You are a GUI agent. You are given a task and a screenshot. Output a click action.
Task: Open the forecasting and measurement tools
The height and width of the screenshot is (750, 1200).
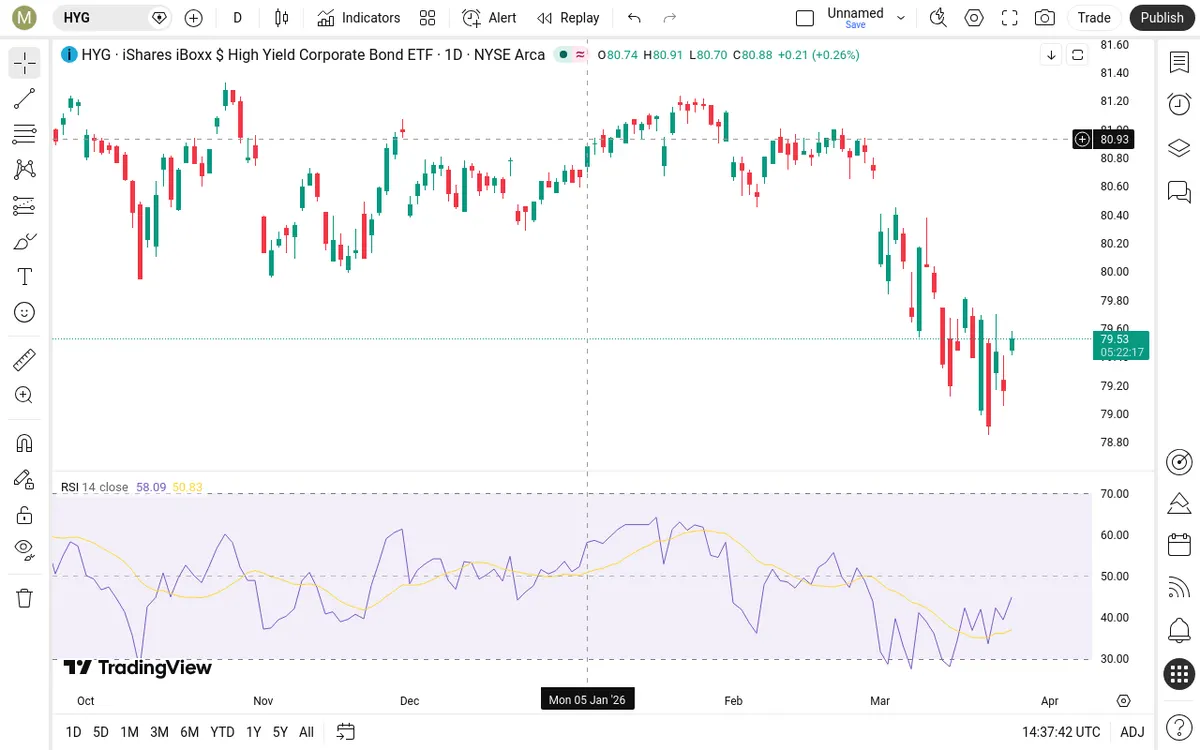coord(25,206)
